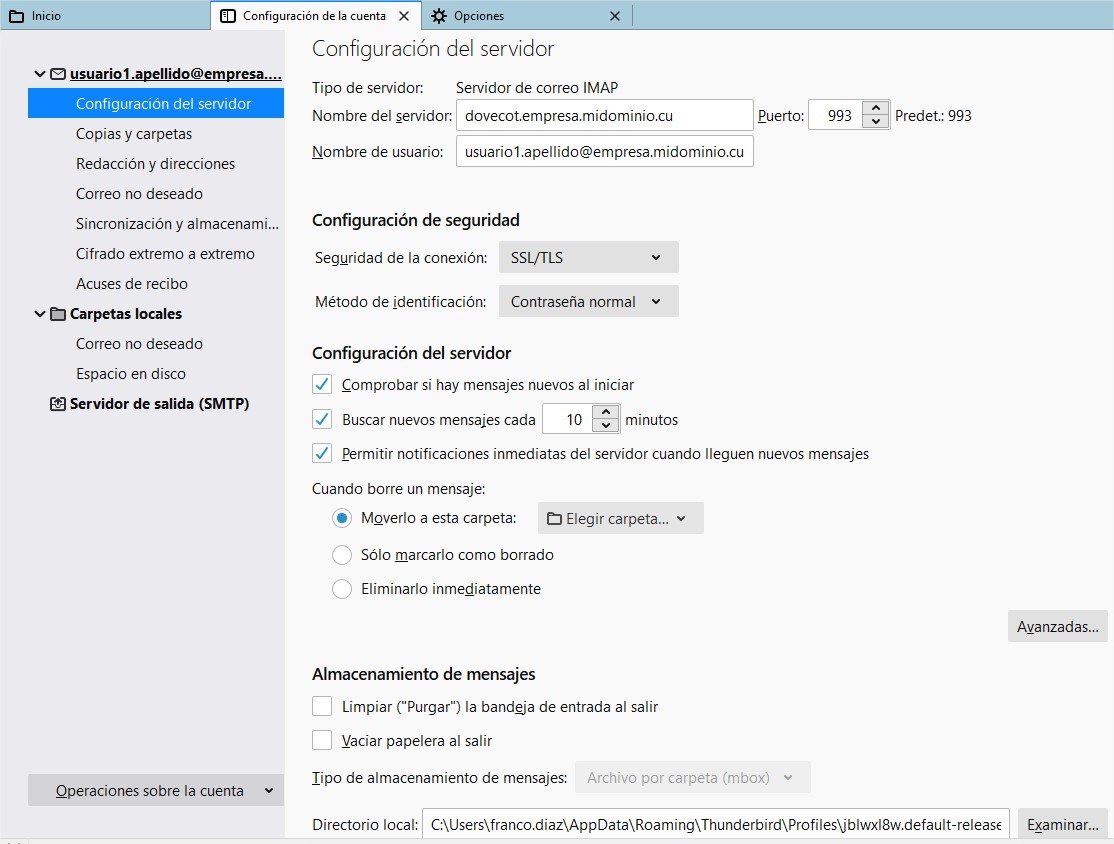Image resolution: width=1114 pixels, height=844 pixels.
Task: Collapse the Carpetas locales tree
Action: click(x=40, y=314)
